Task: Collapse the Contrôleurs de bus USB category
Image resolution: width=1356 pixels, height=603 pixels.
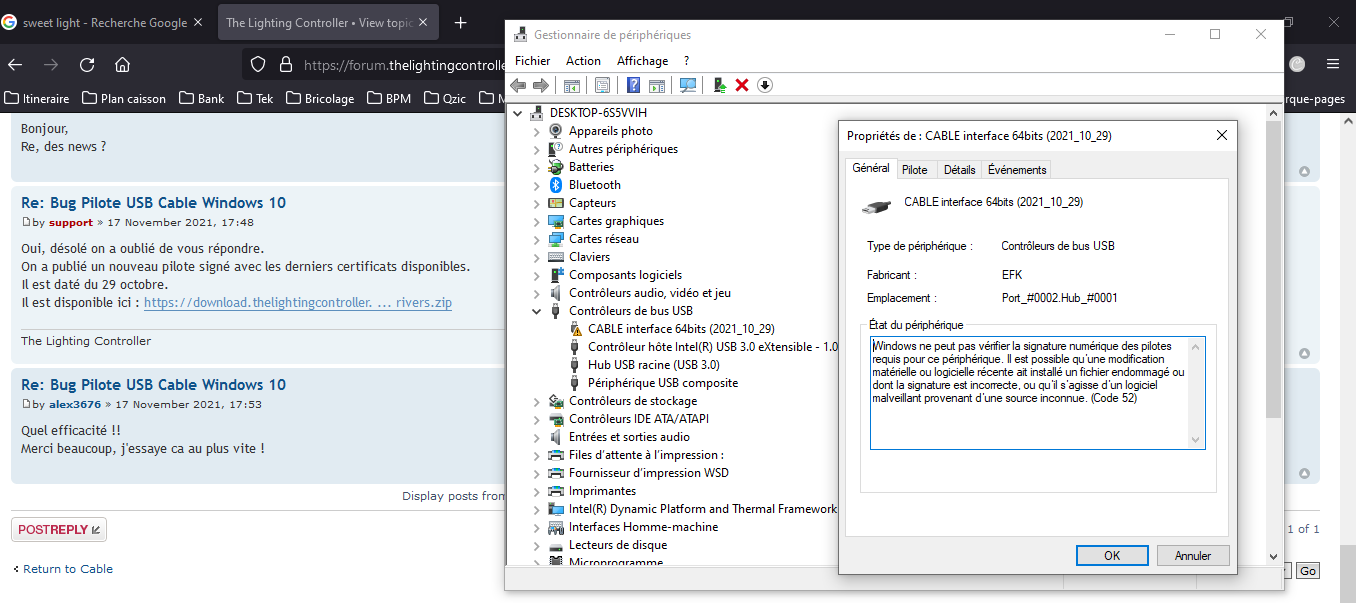Action: pyautogui.click(x=536, y=311)
